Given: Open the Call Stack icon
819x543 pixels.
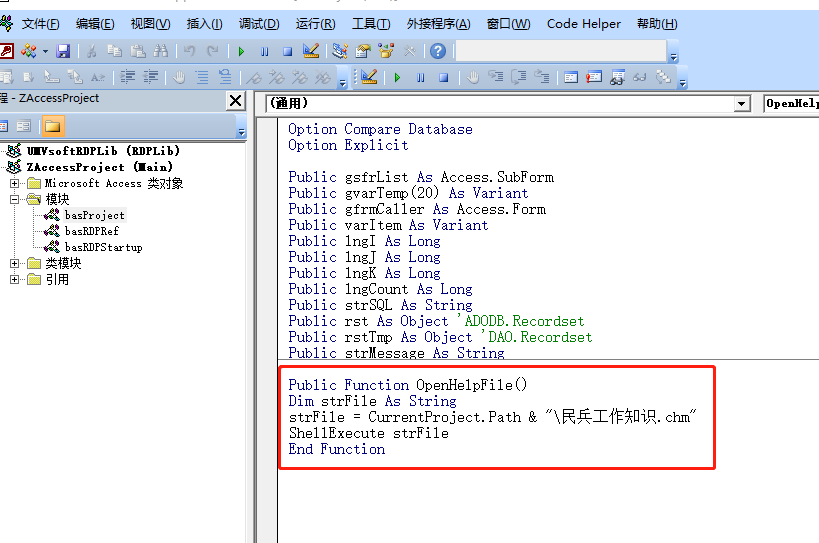Looking at the screenshot, I should pos(663,77).
